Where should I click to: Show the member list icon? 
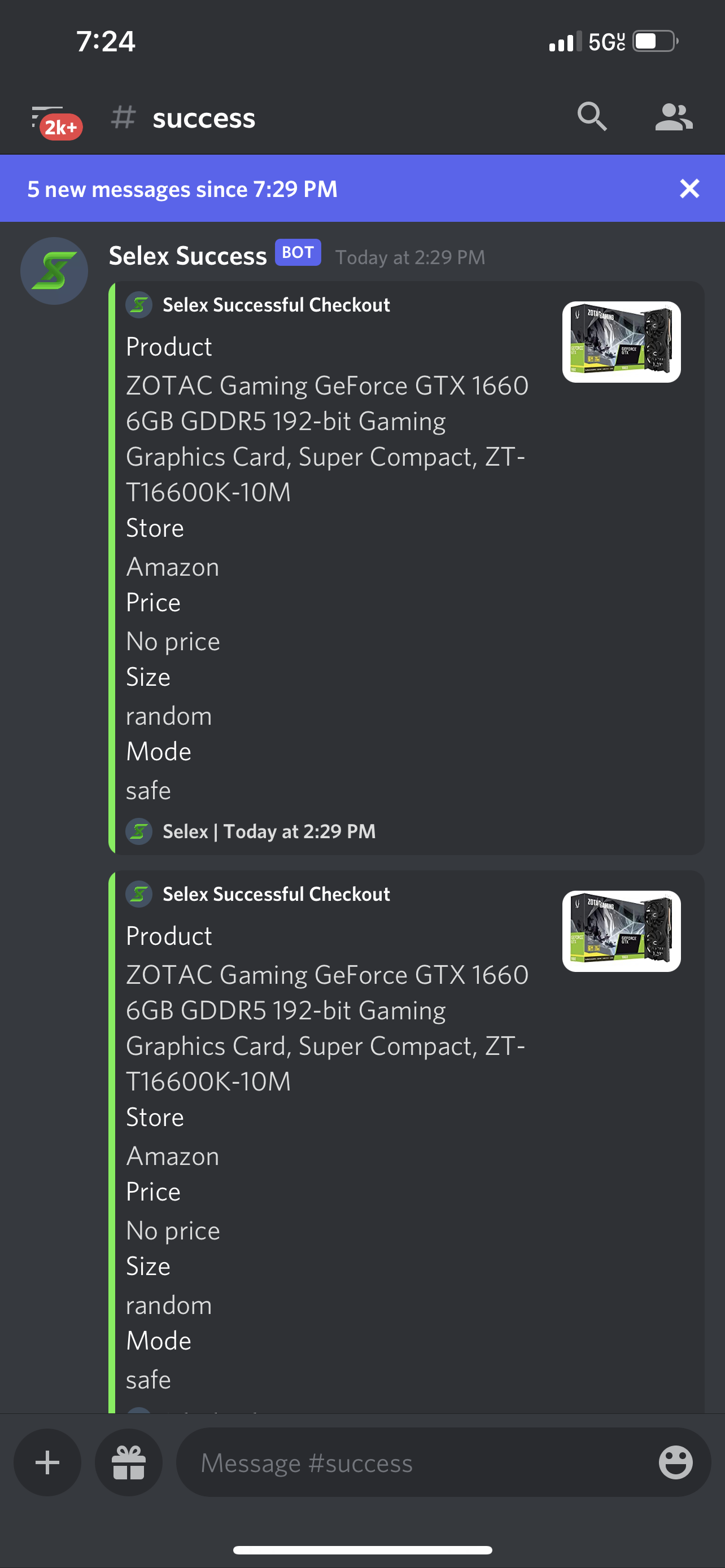[x=673, y=117]
